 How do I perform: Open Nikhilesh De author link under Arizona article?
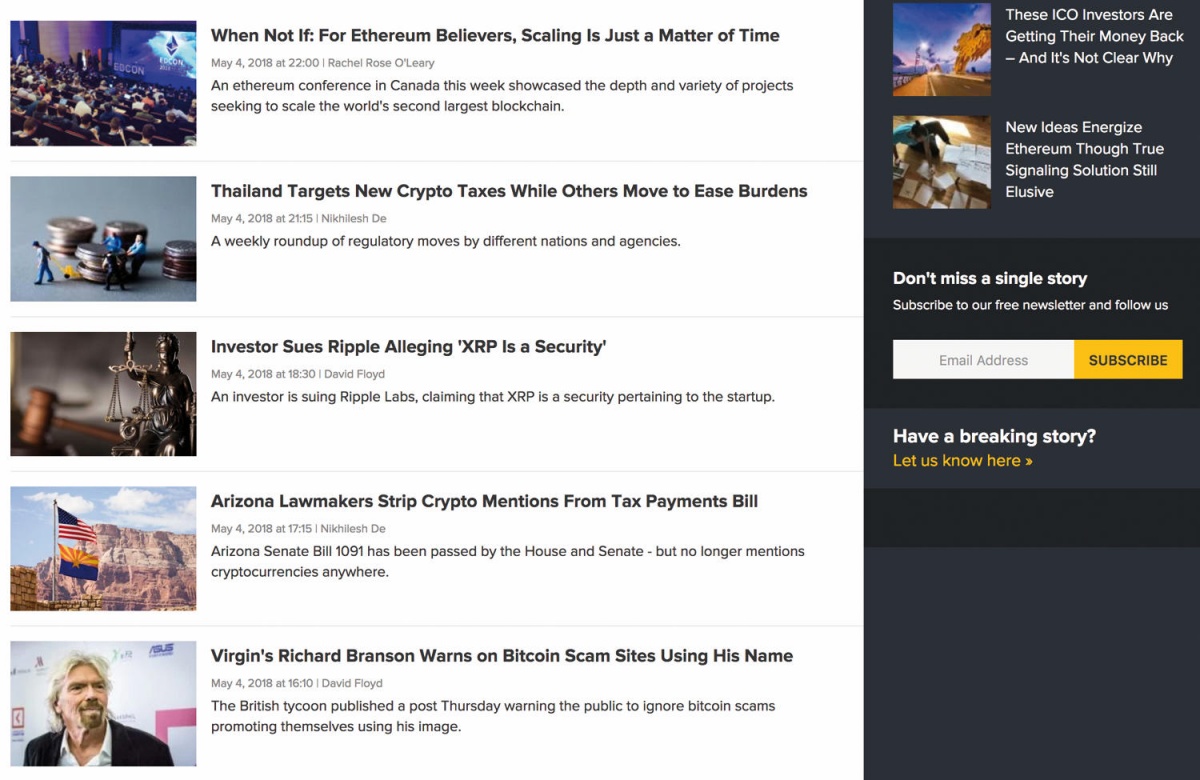354,528
